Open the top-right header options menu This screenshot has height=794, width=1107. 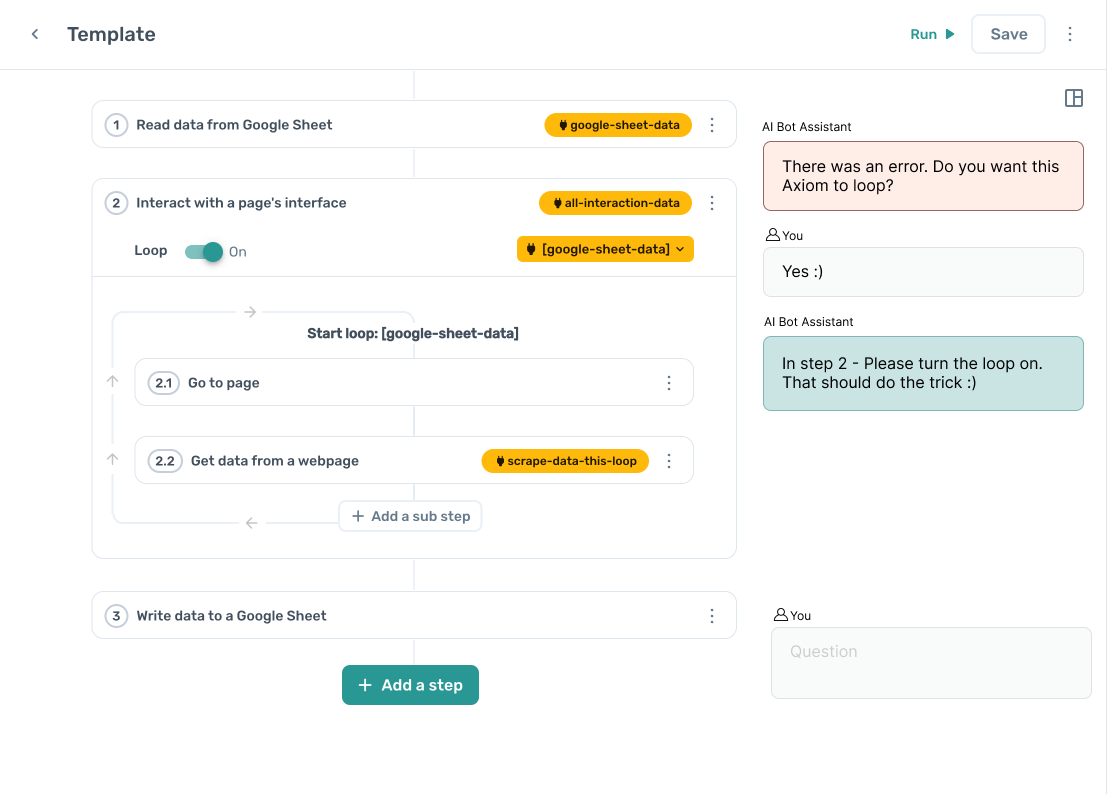(x=1070, y=34)
